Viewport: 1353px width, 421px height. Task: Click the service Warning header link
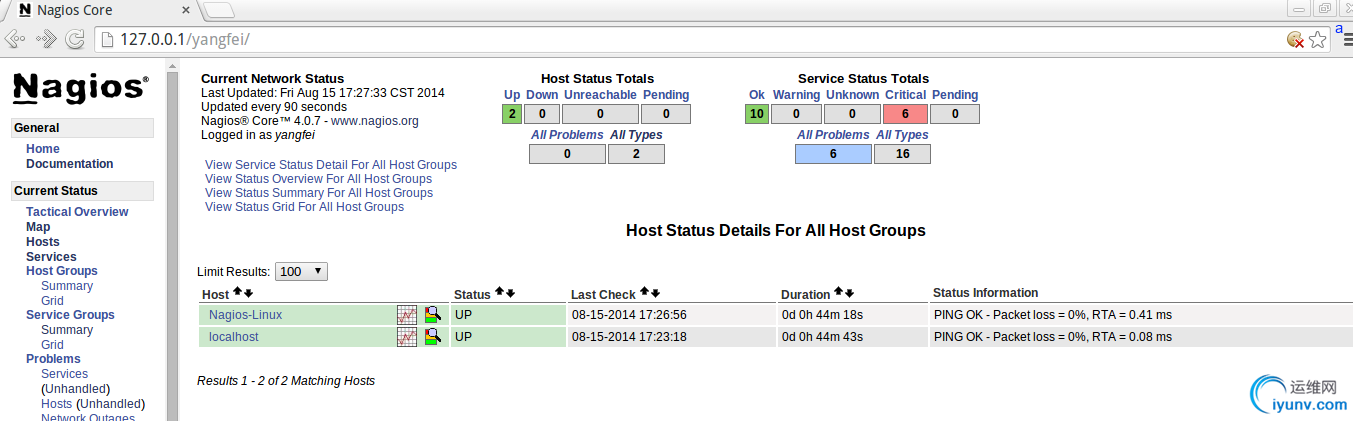coord(796,95)
